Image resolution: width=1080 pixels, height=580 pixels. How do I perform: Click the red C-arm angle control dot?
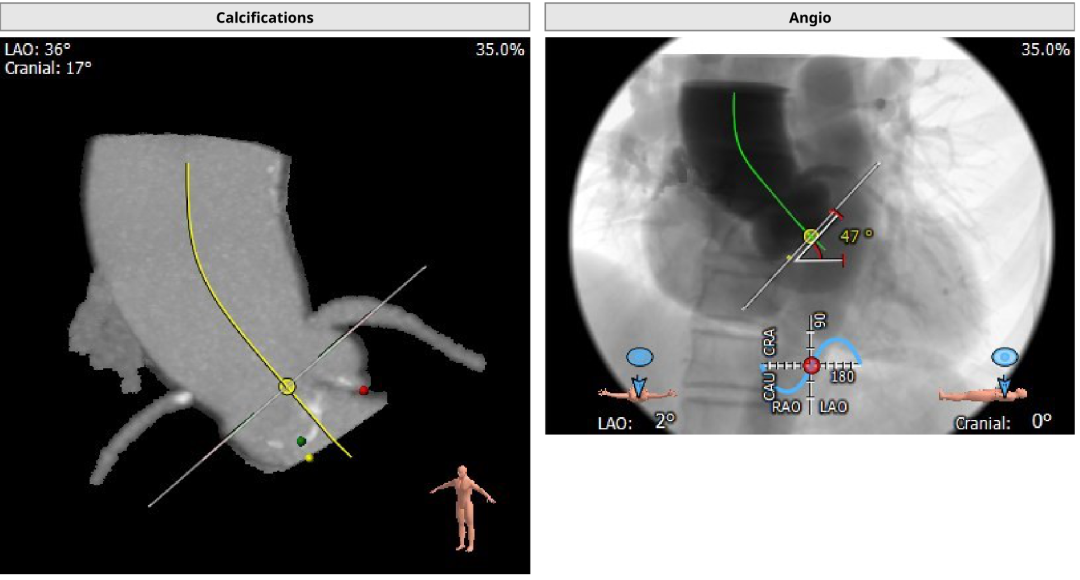point(811,365)
